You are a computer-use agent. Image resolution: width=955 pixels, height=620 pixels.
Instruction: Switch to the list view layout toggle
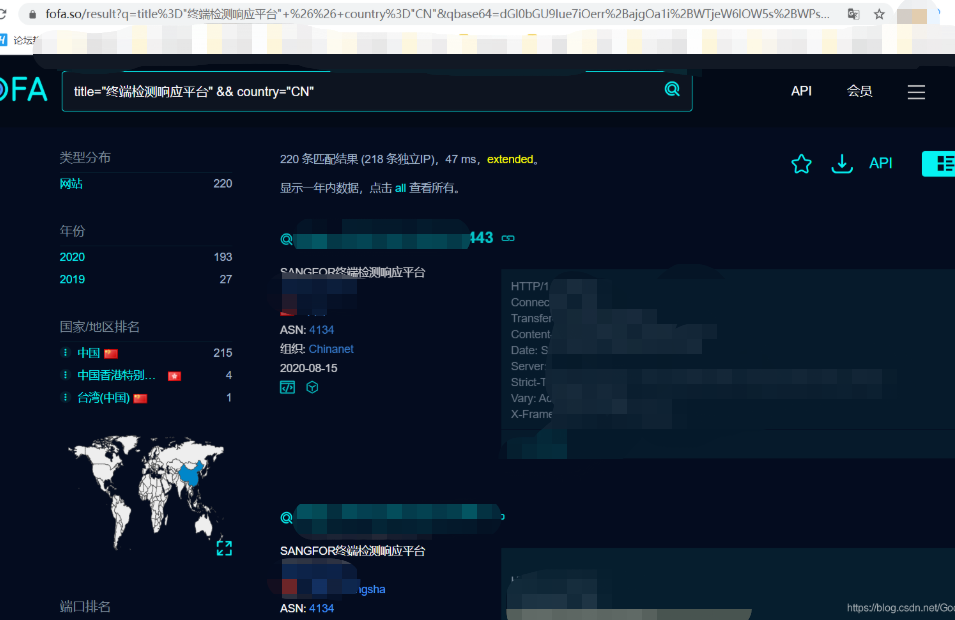point(939,163)
